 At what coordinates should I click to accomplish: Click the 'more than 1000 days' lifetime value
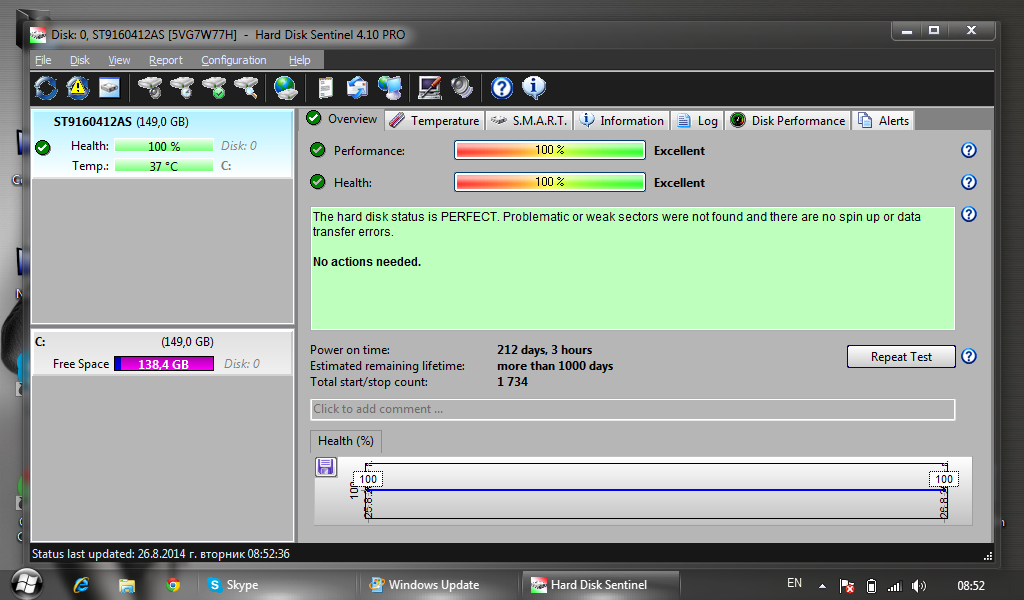(x=555, y=366)
